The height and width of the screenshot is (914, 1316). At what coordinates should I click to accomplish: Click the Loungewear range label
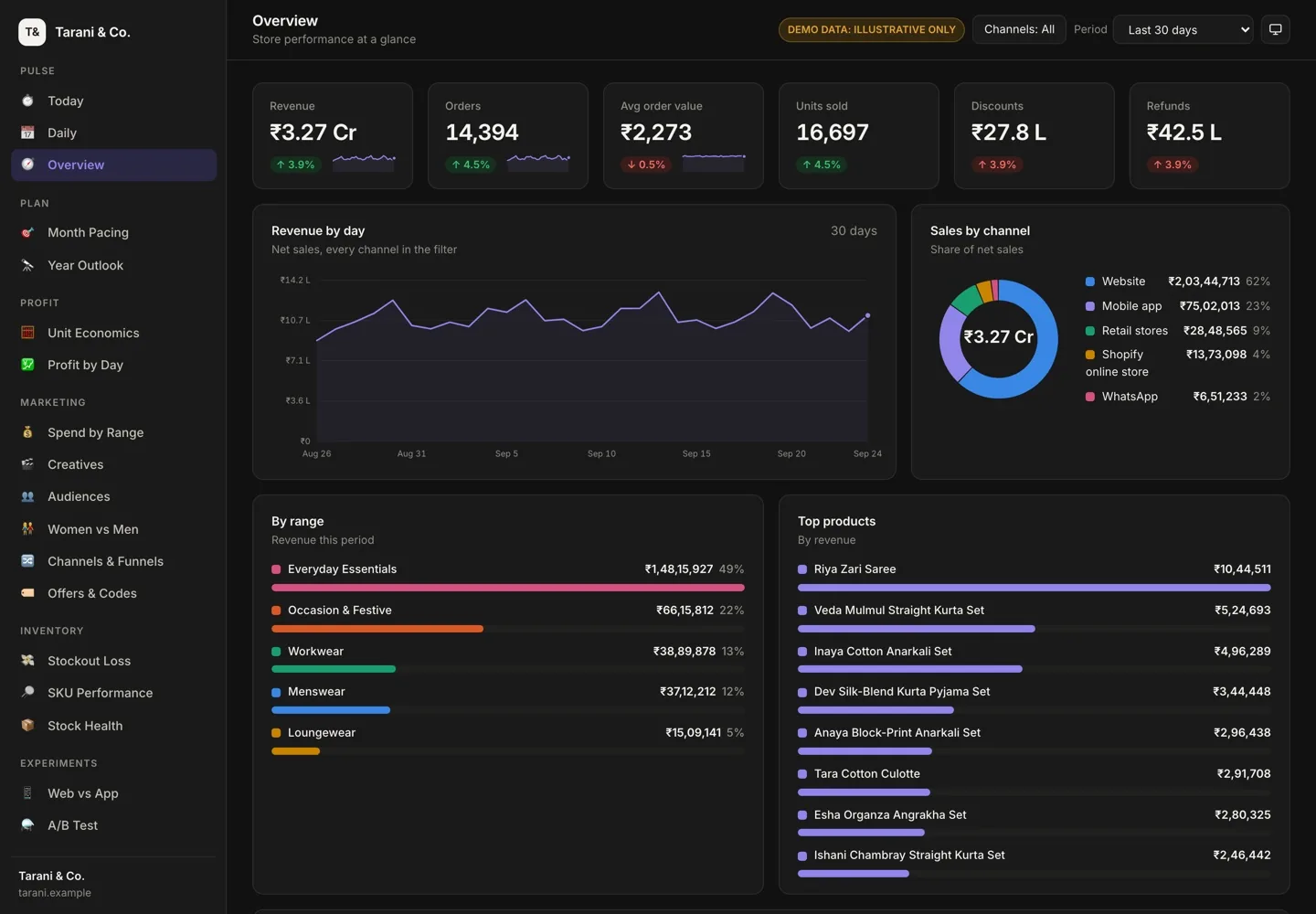pos(322,733)
